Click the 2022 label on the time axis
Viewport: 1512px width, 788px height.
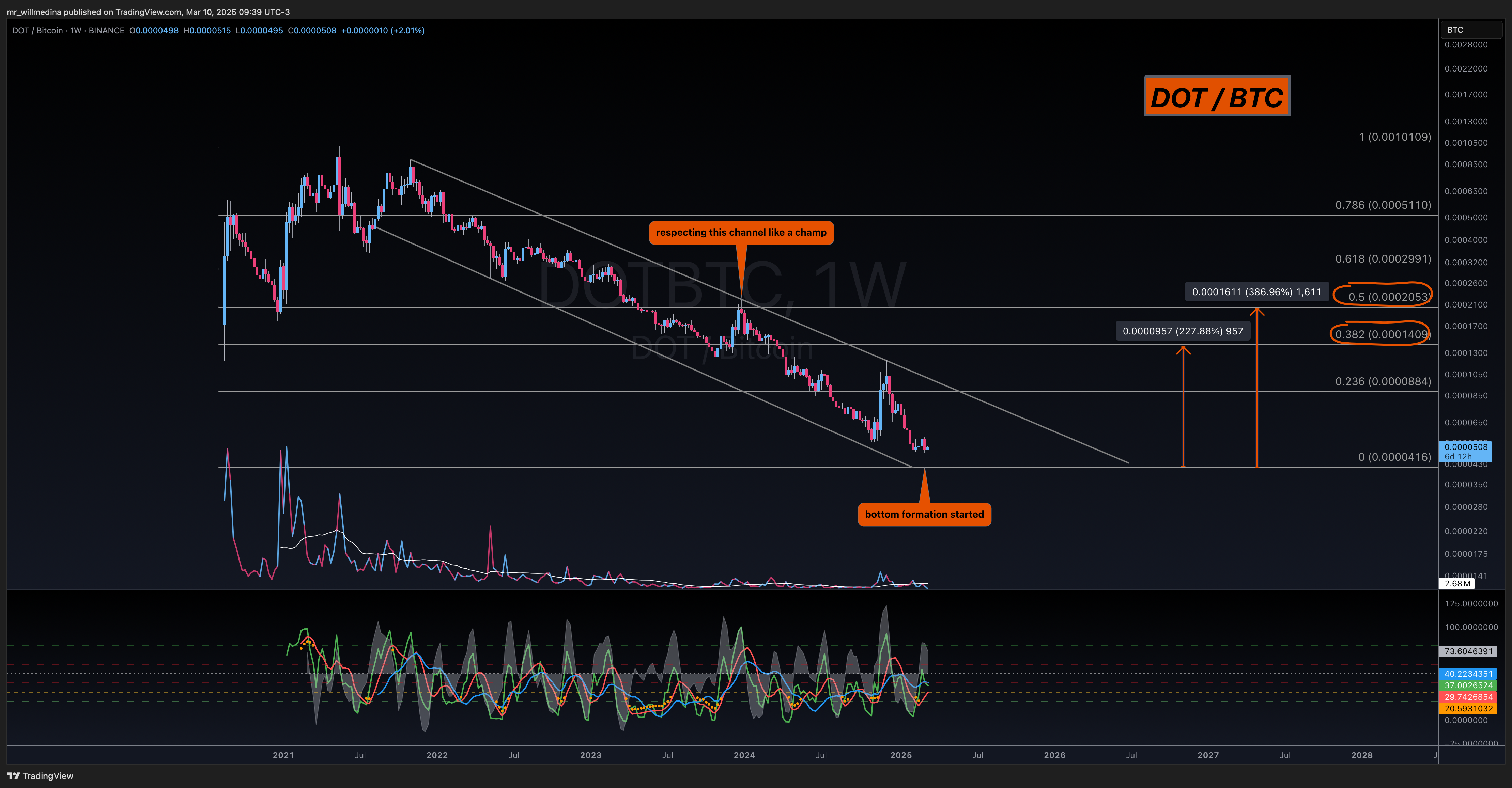pos(437,755)
